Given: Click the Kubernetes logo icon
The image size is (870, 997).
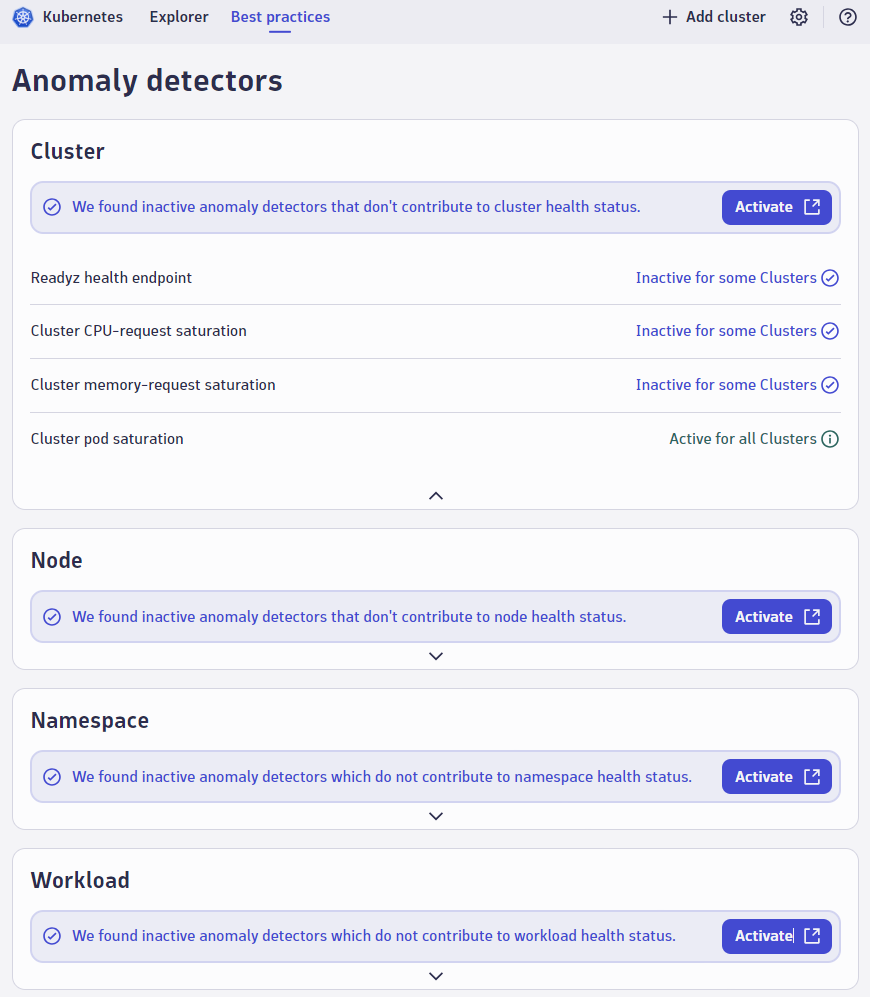Looking at the screenshot, I should pos(23,17).
